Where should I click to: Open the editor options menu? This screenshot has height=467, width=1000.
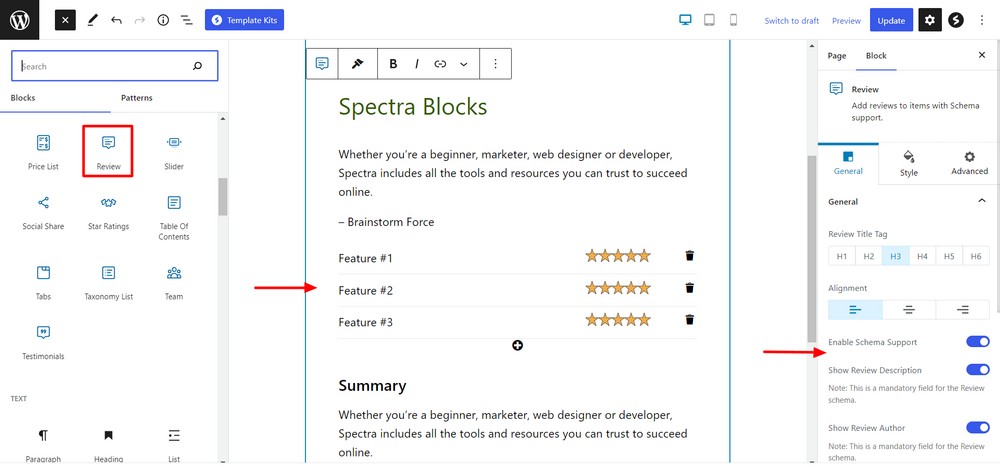point(982,20)
